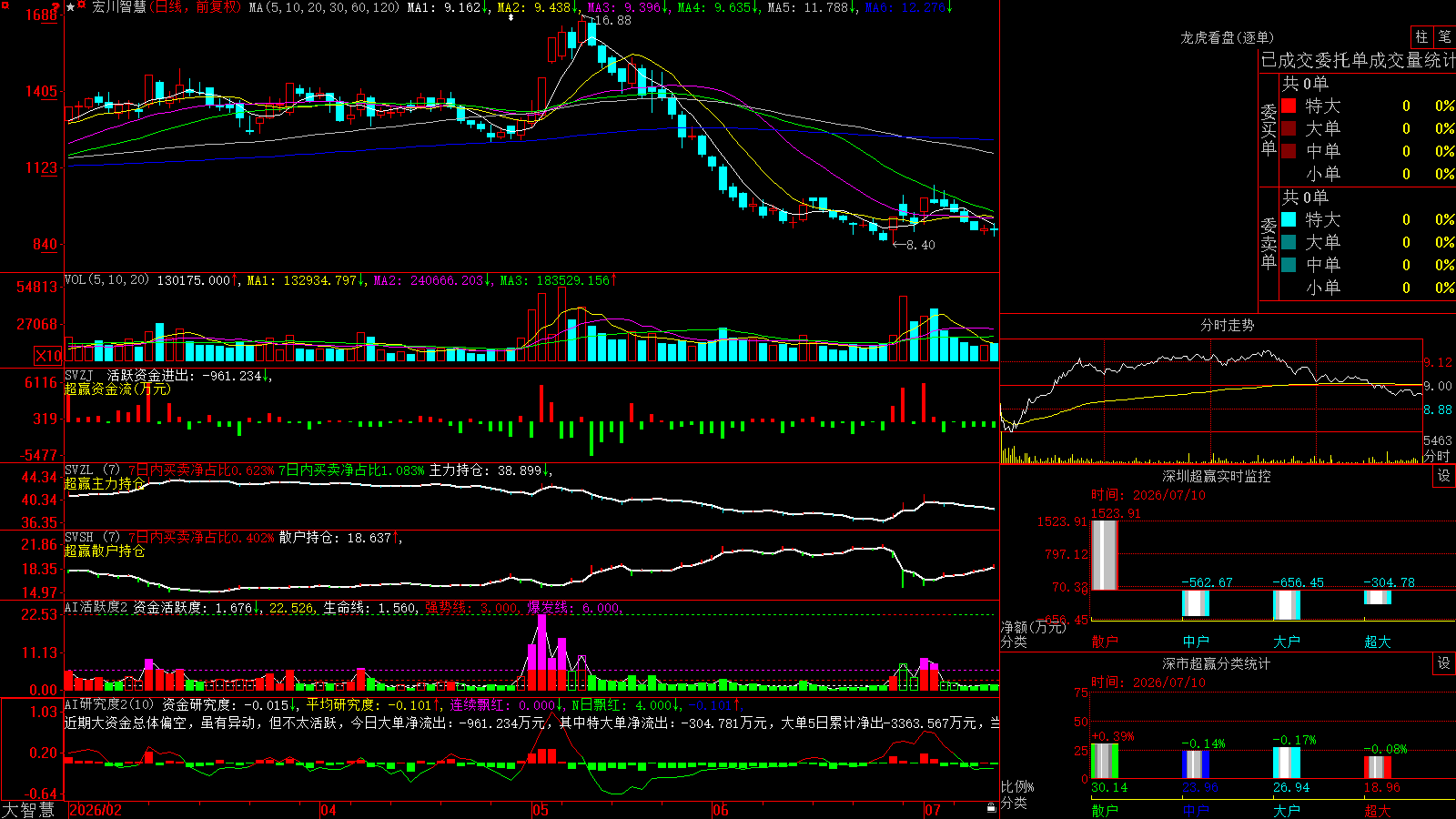Click the teal swatch for 委卖单 中单
Image resolution: width=1456 pixels, height=819 pixels.
point(1289,265)
